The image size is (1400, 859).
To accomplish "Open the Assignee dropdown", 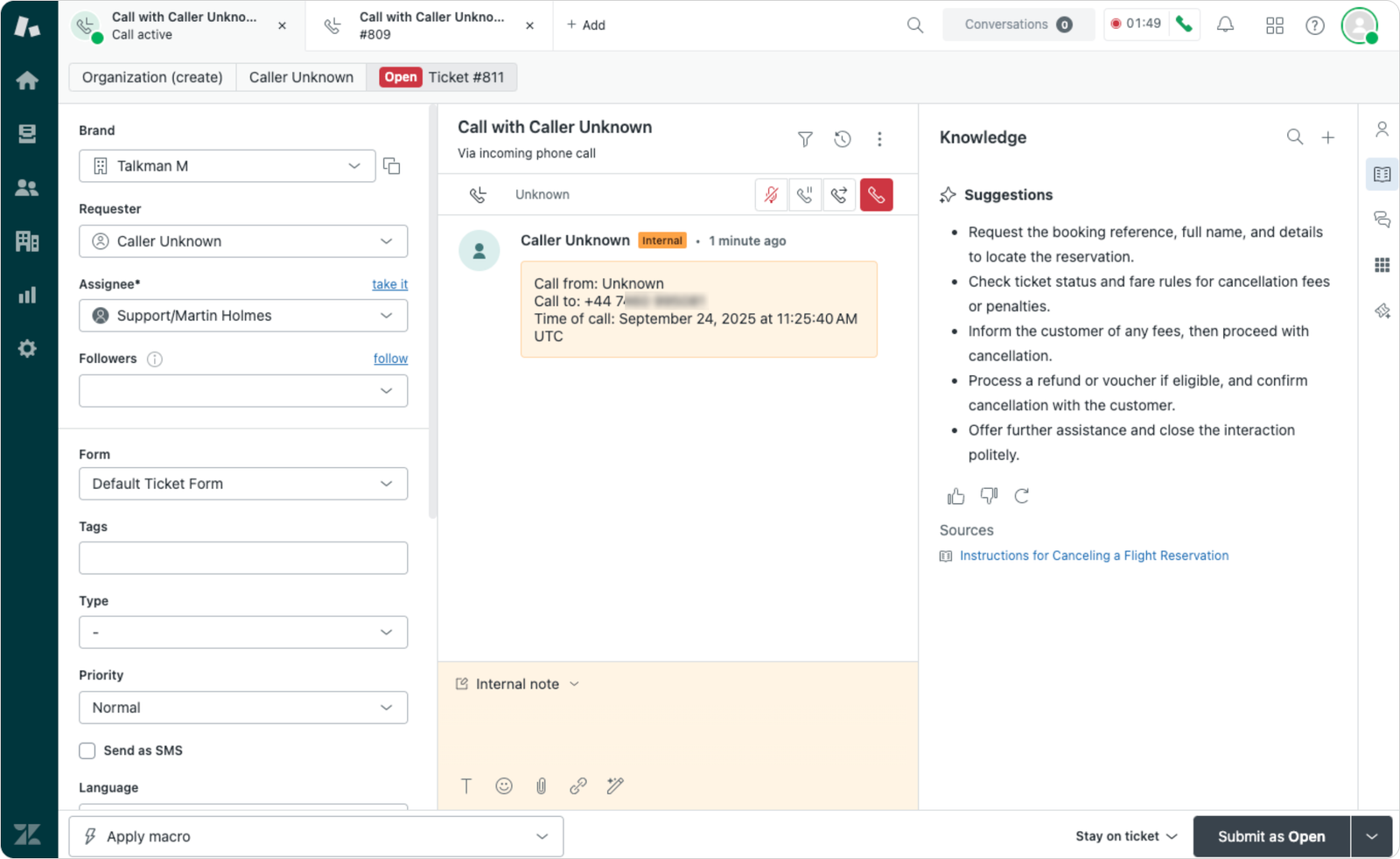I will click(243, 316).
